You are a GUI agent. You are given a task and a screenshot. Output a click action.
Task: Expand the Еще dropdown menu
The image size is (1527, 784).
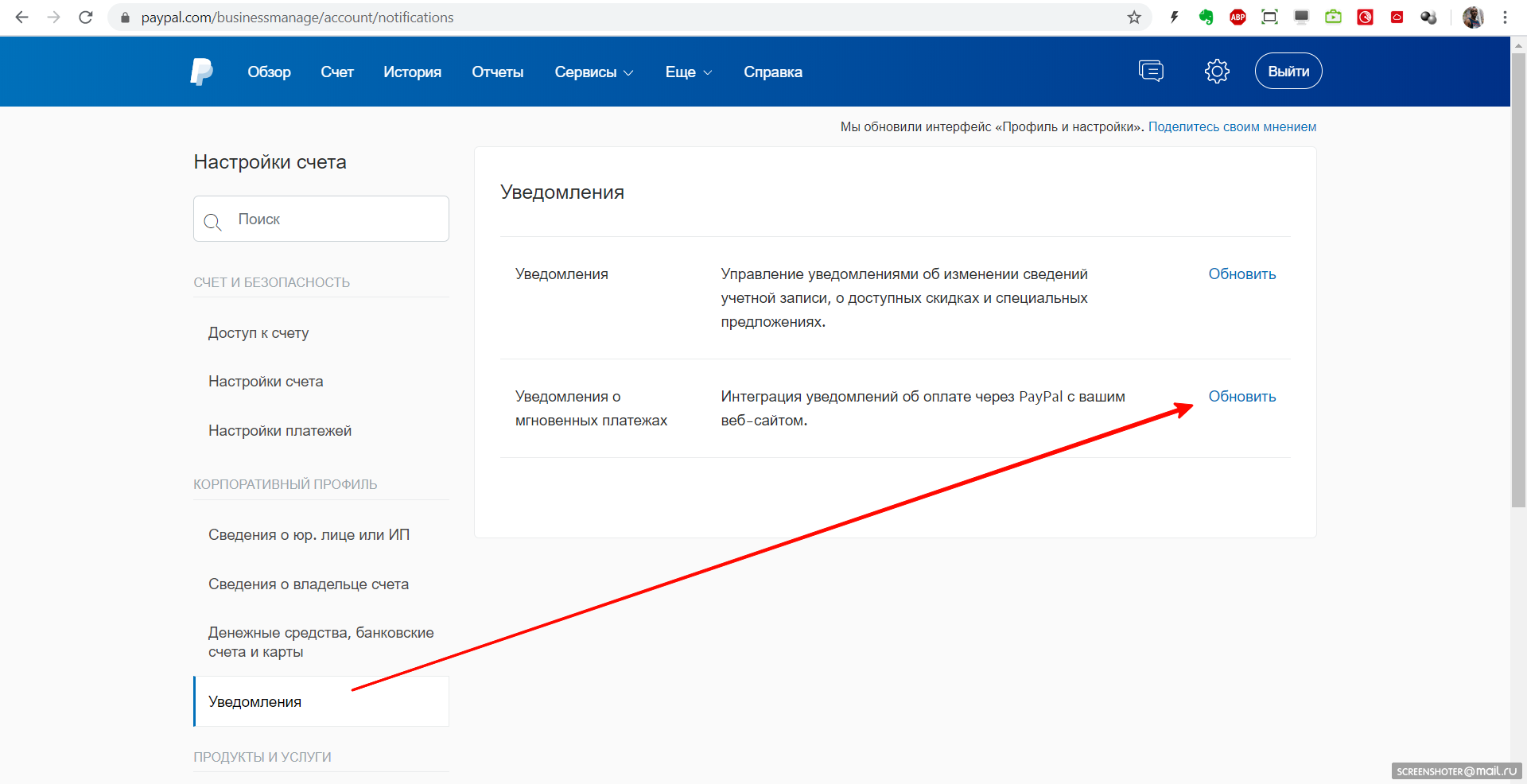point(688,72)
